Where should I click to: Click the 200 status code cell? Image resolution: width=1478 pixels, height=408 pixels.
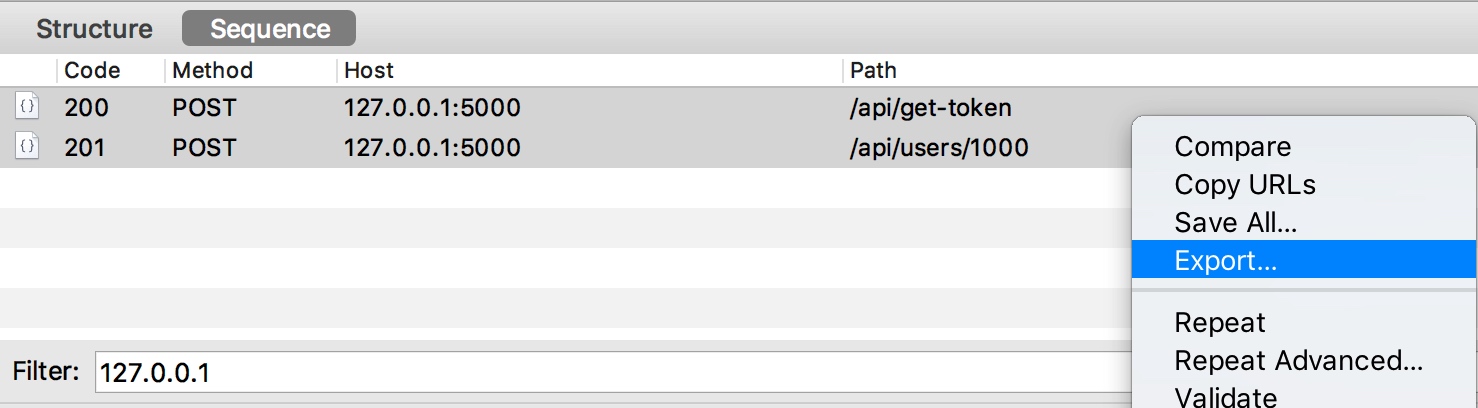(x=87, y=107)
